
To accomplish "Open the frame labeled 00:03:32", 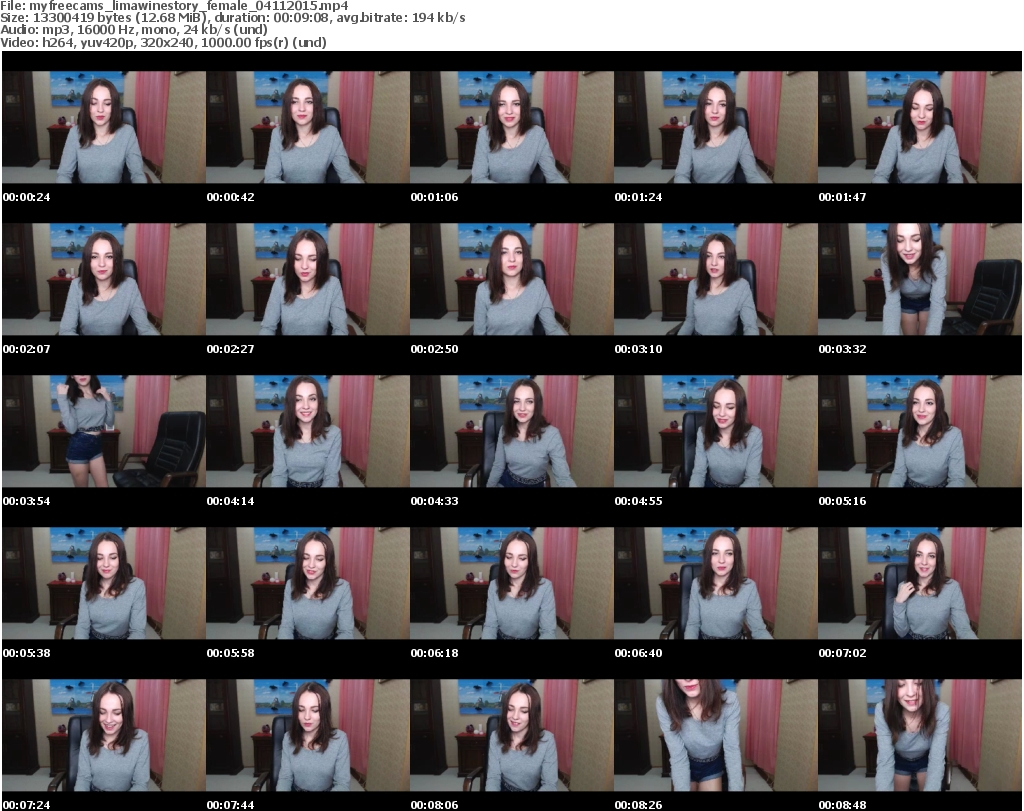I will click(x=919, y=279).
